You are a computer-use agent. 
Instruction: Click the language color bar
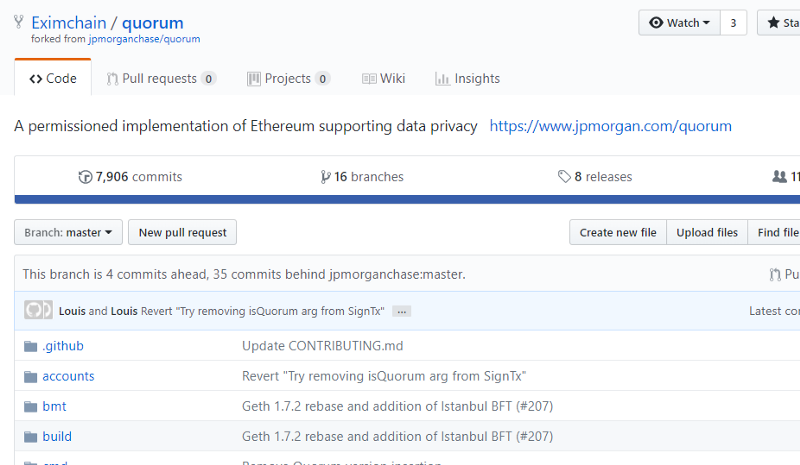click(x=400, y=200)
